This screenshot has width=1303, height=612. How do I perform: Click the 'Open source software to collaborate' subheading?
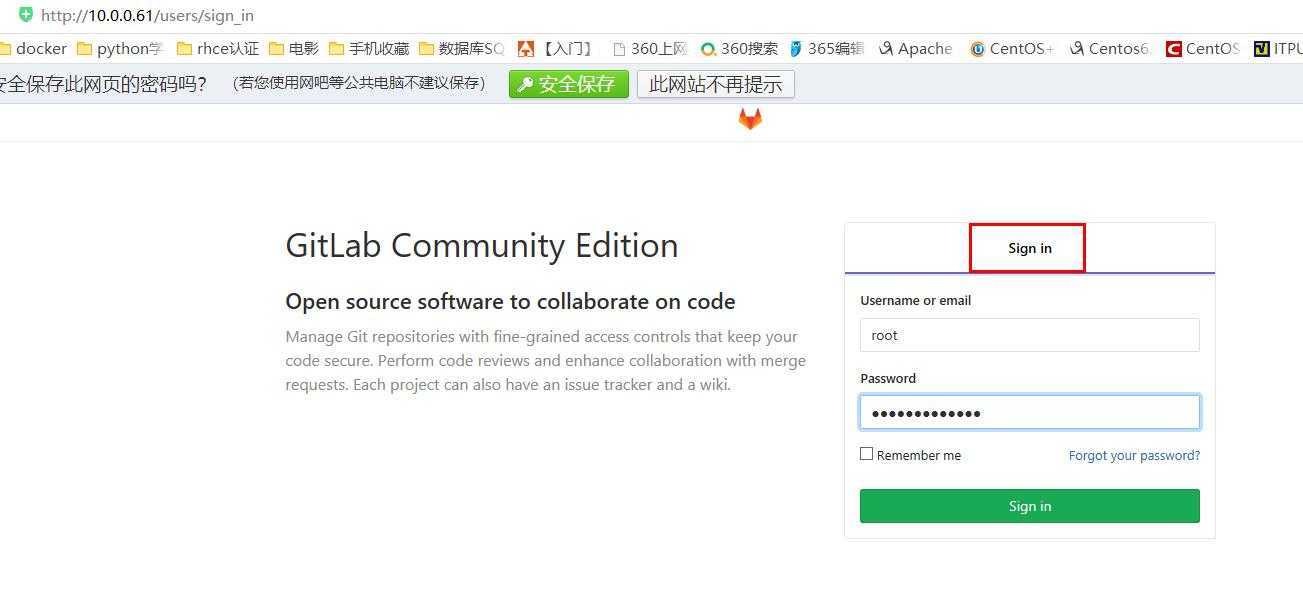510,301
